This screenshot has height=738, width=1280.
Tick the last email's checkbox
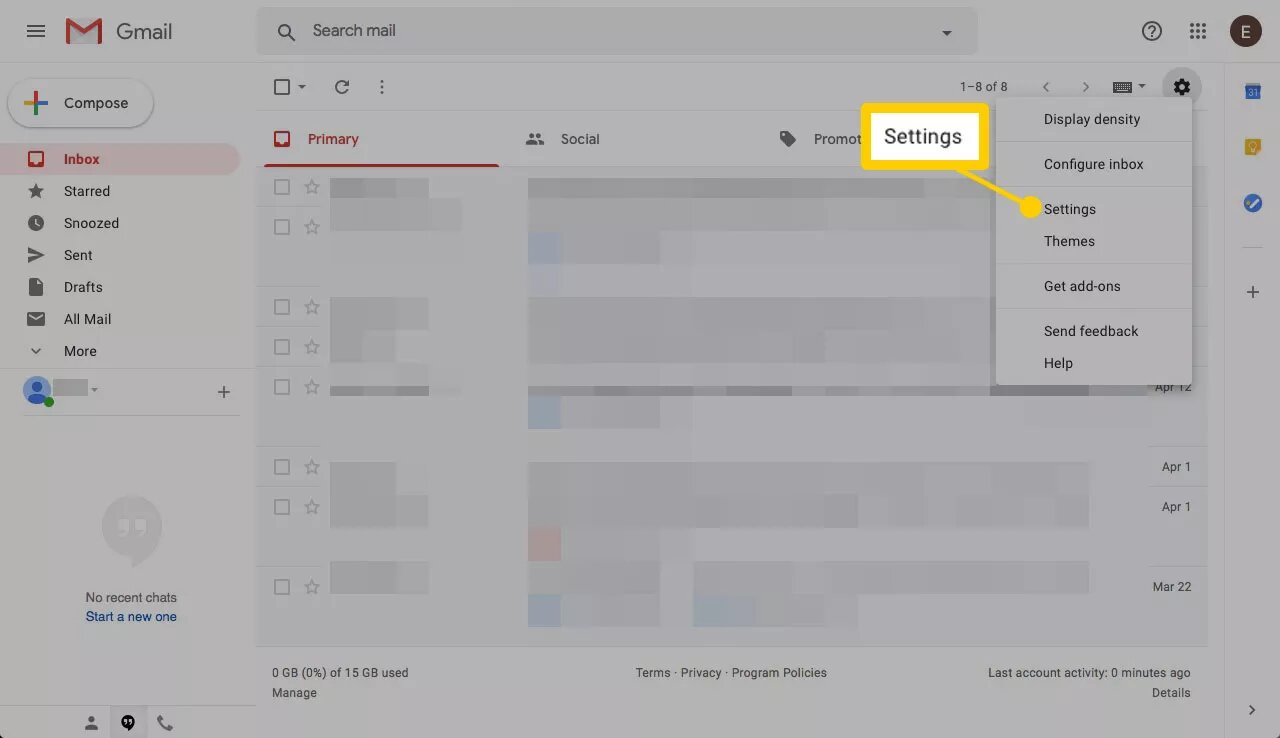pos(282,587)
